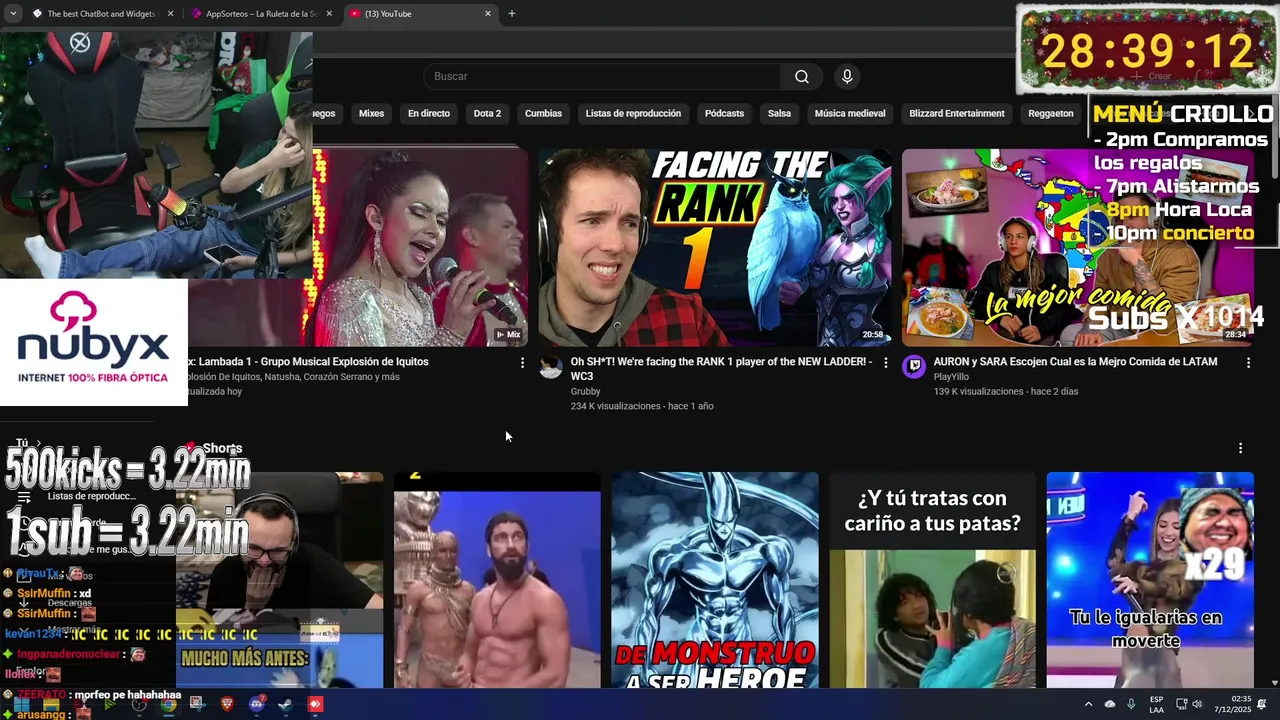Open Google Chrome from taskbar

click(168, 705)
